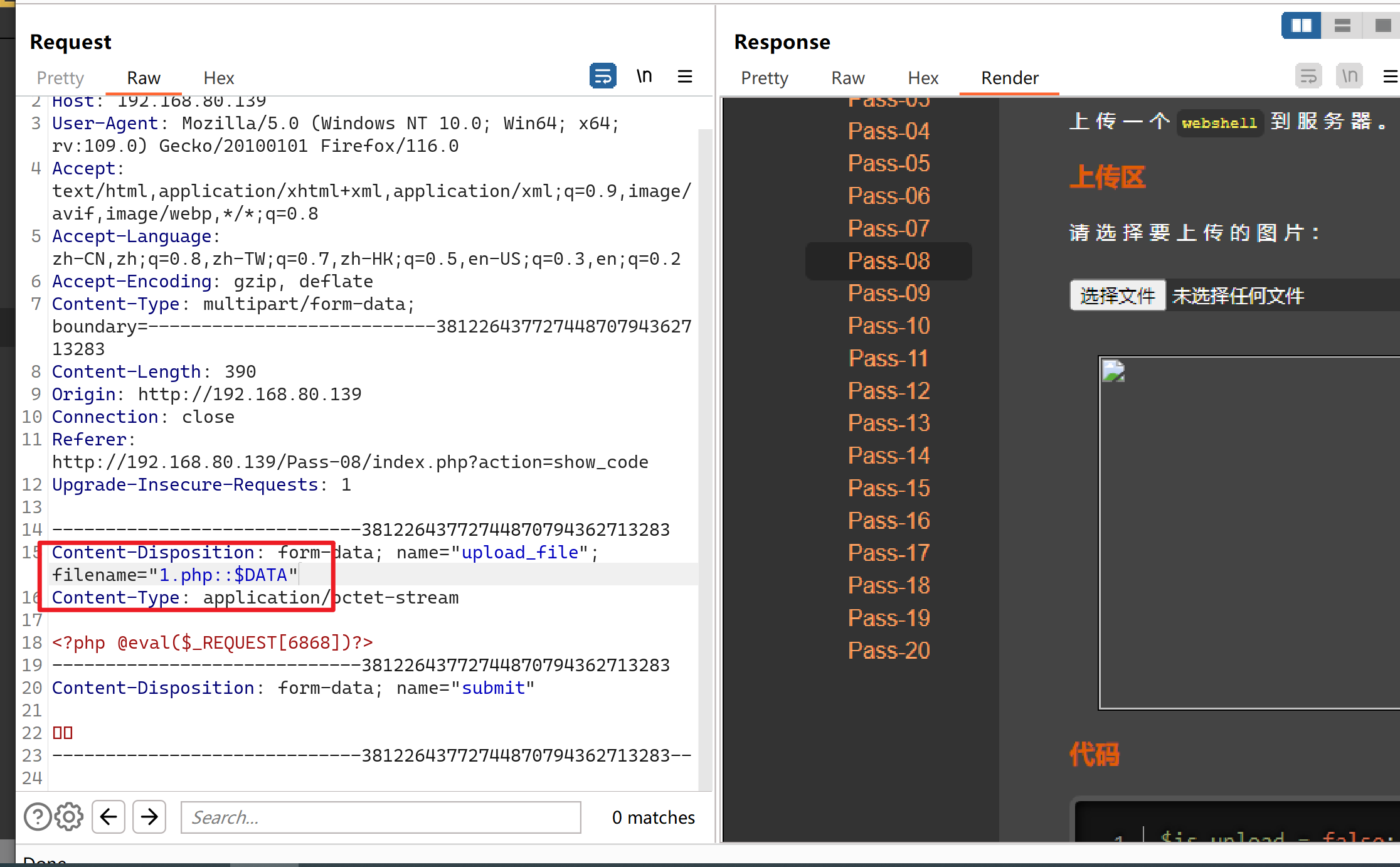Open Pass-20 link in sidebar
This screenshot has height=867, width=1400.
[889, 651]
